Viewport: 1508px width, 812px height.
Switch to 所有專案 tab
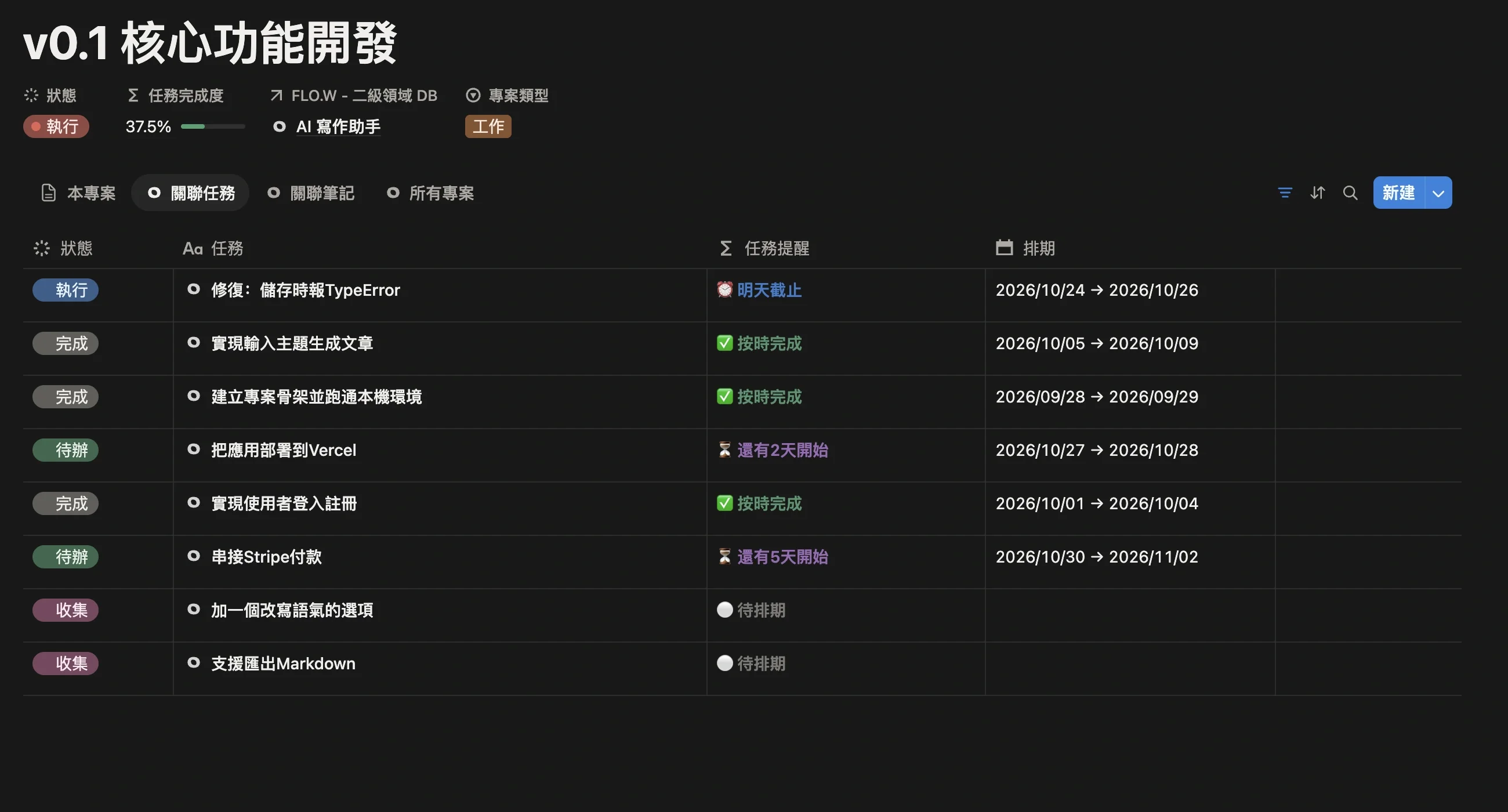430,193
